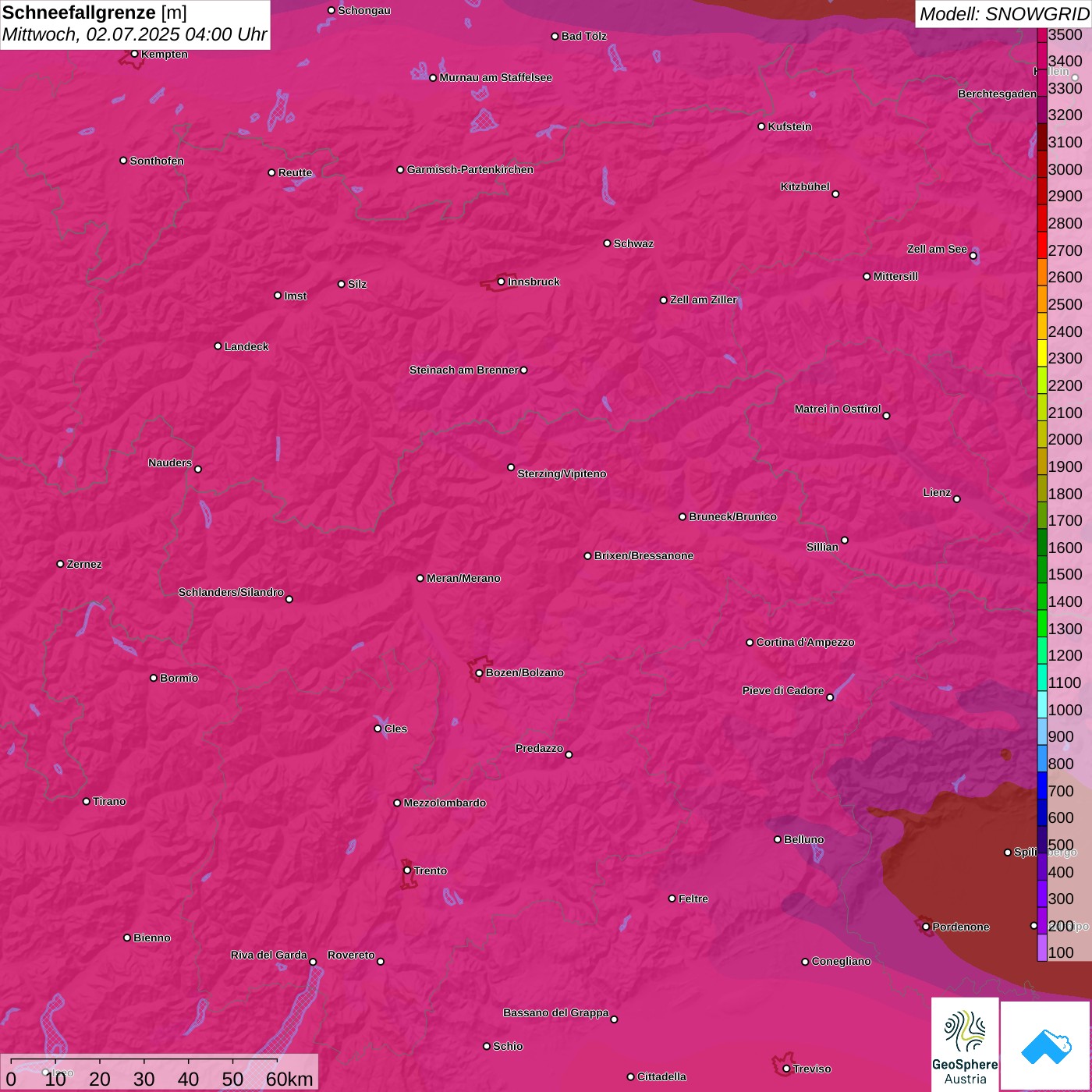The height and width of the screenshot is (1092, 1092).
Task: Select the Tirano city marker dot
Action: pos(87,802)
